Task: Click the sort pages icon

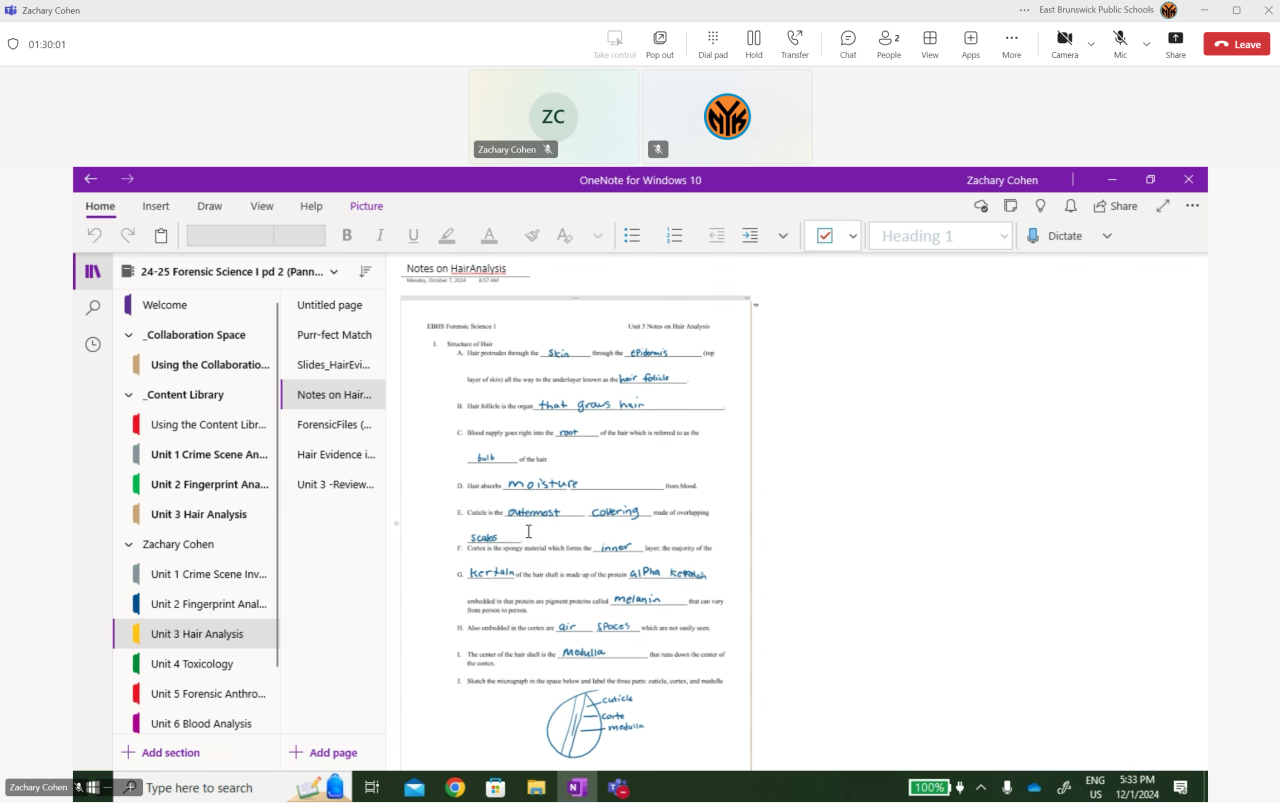Action: (x=365, y=272)
